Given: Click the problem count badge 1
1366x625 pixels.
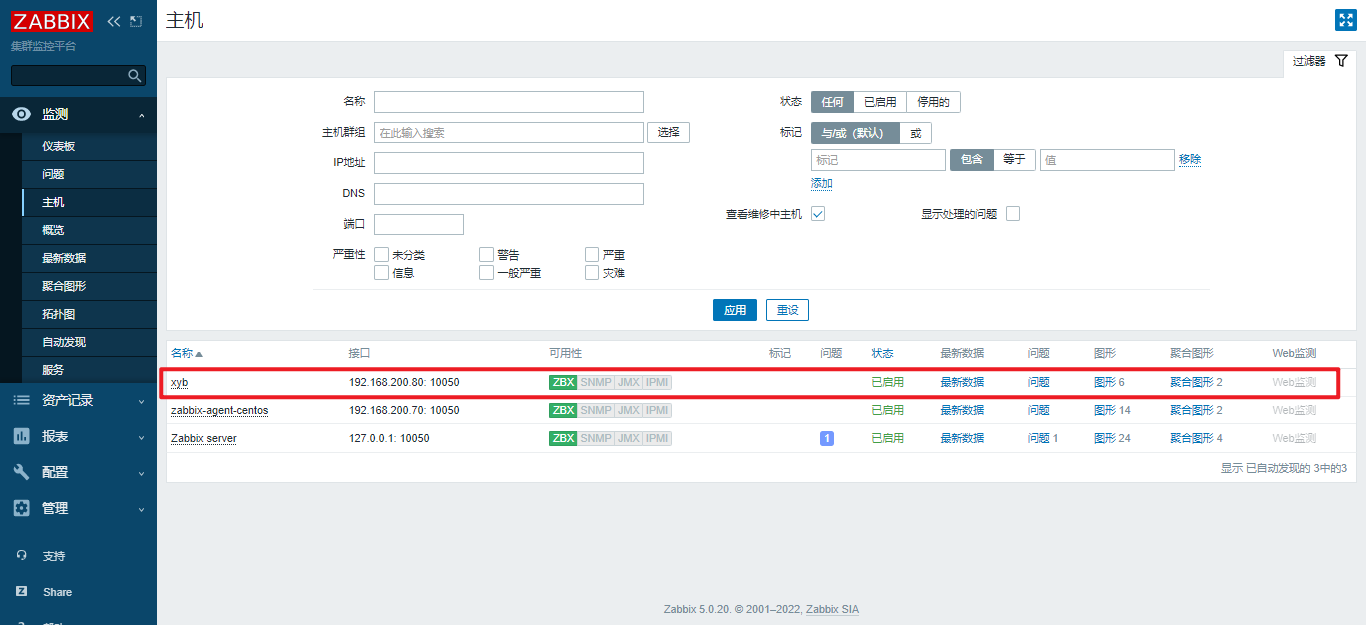Looking at the screenshot, I should click(x=827, y=438).
